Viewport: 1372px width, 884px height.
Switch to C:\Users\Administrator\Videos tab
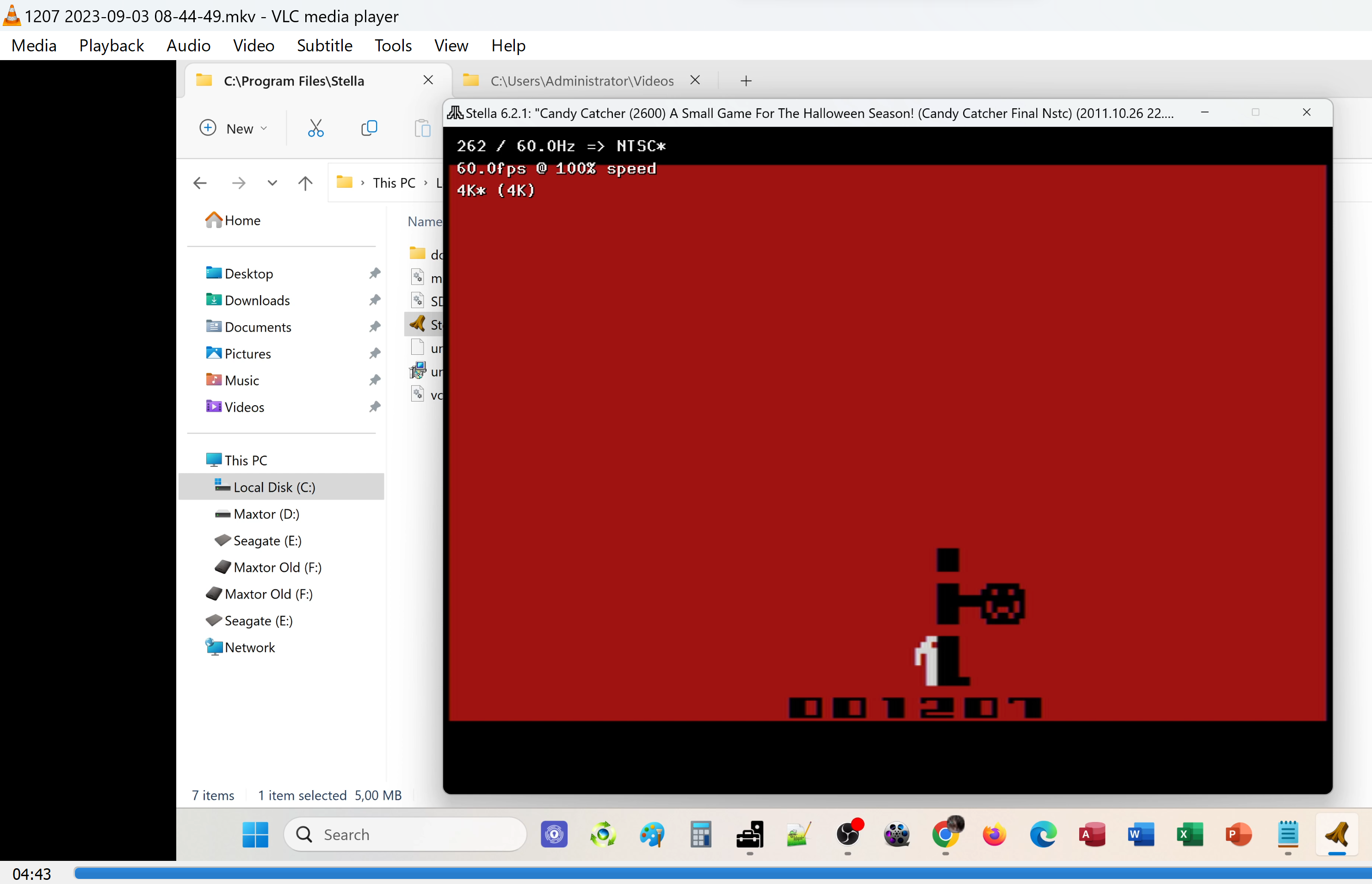[x=581, y=81]
